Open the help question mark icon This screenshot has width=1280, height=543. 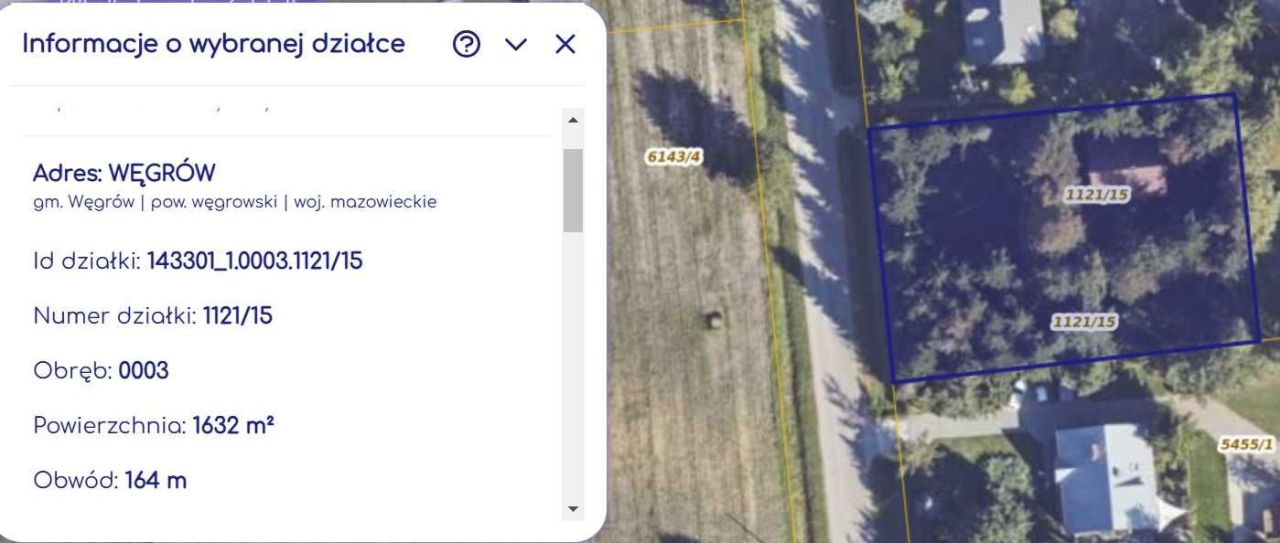click(467, 44)
